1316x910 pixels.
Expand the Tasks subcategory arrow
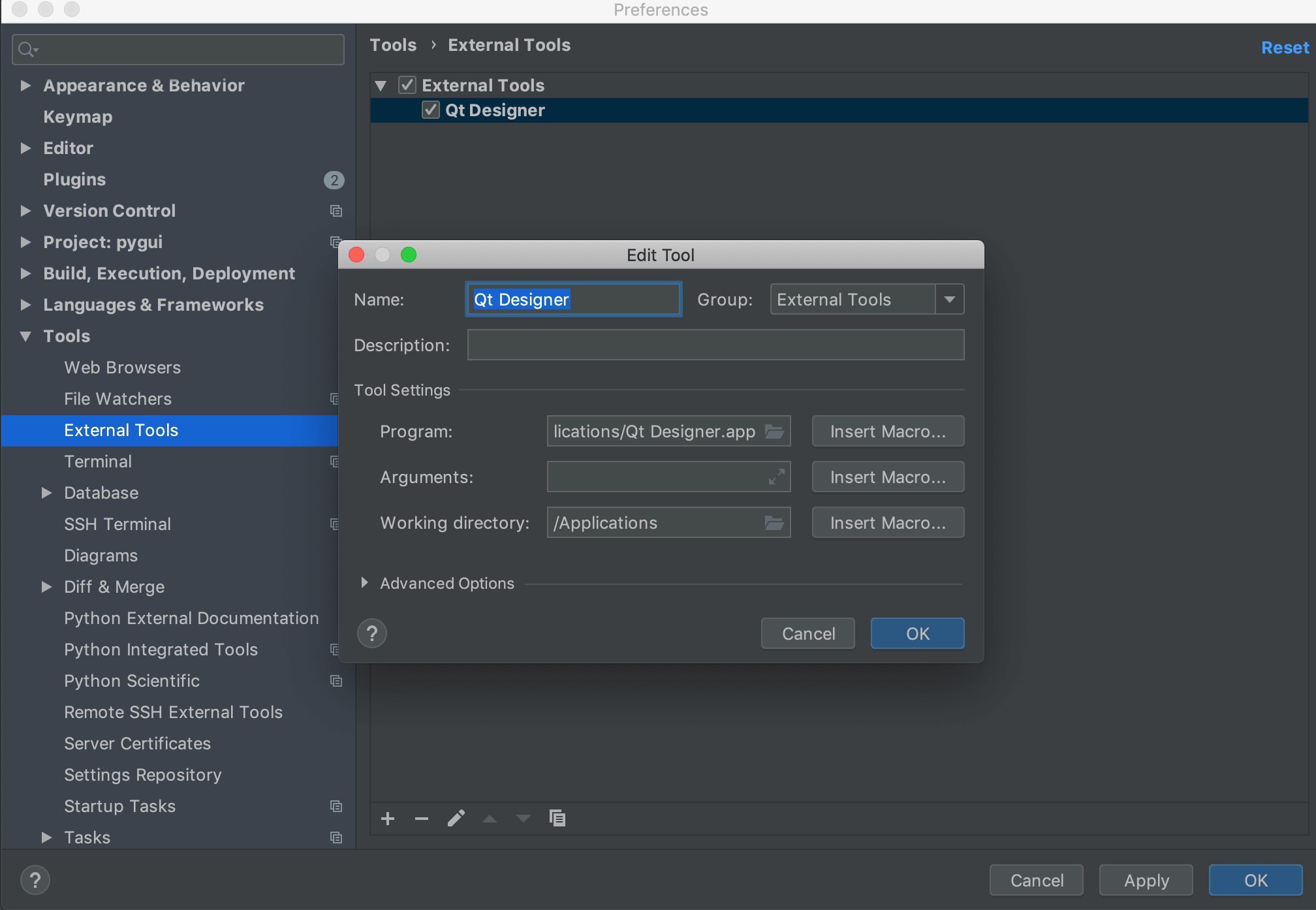pyautogui.click(x=47, y=838)
